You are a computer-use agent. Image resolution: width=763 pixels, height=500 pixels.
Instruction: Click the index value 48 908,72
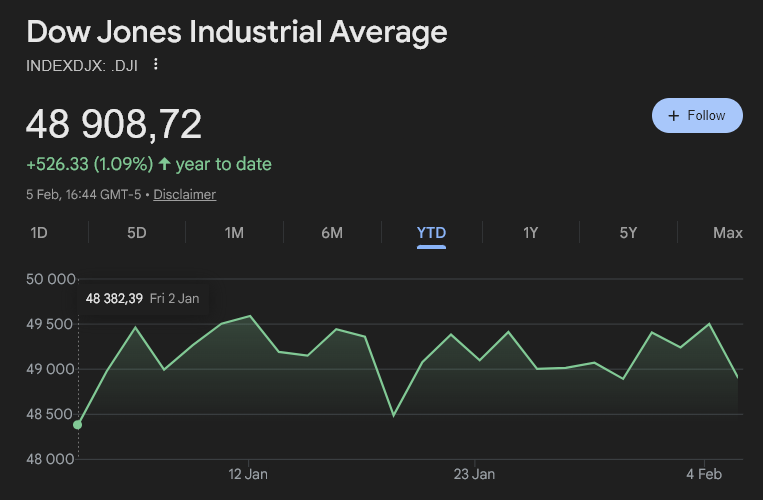point(114,125)
